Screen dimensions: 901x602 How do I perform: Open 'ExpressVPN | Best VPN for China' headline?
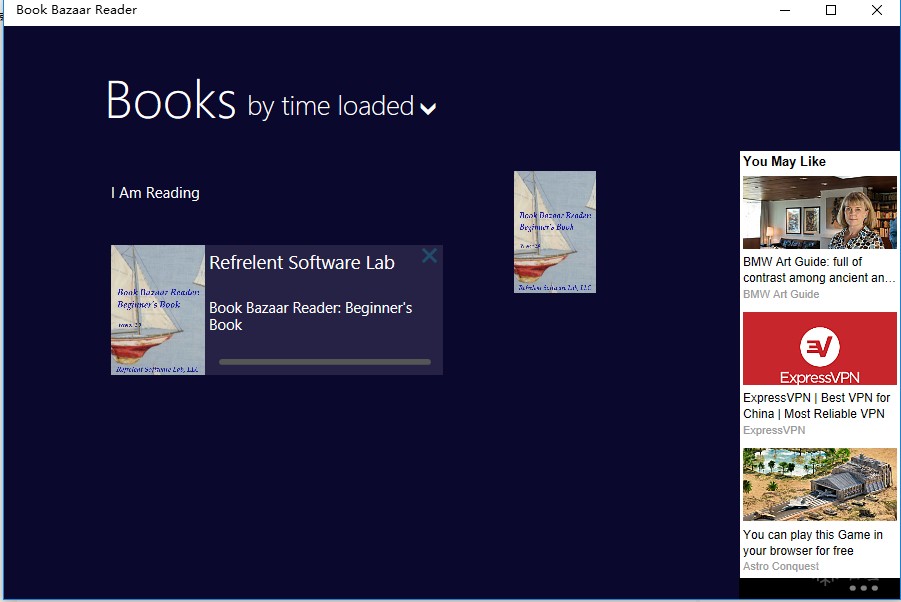[x=817, y=406]
